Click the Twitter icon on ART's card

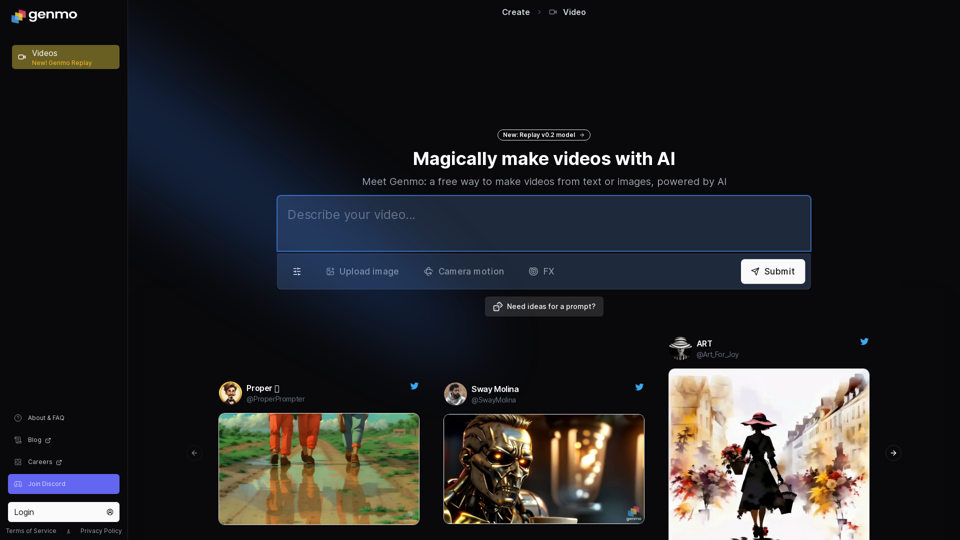click(x=864, y=342)
